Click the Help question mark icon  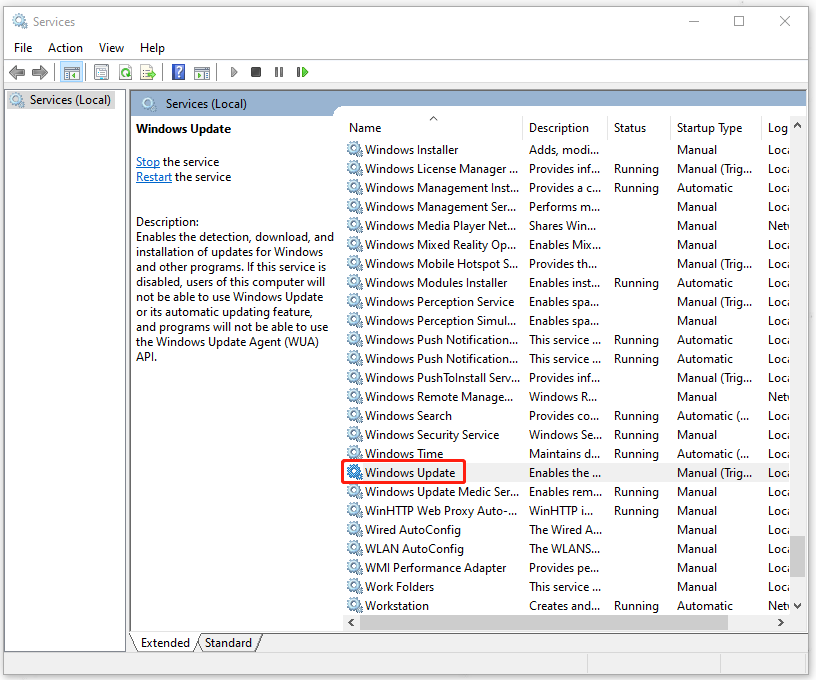(177, 72)
